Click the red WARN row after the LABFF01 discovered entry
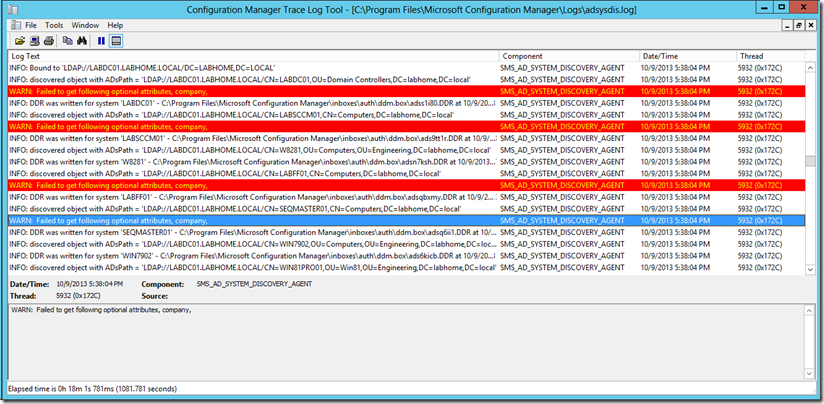 [406, 185]
